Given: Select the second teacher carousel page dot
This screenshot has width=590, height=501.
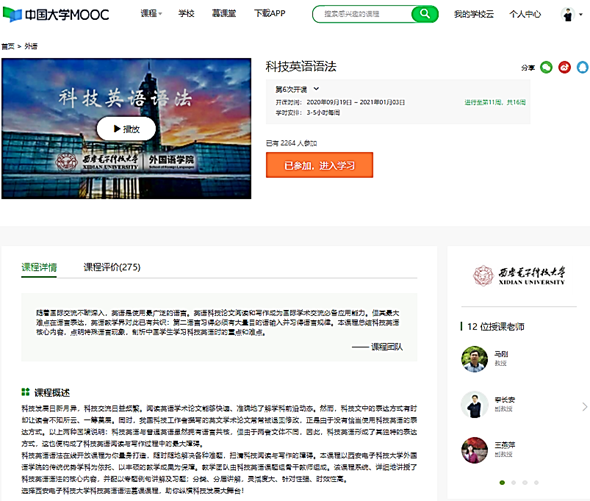Looking at the screenshot, I should pyautogui.click(x=513, y=482).
